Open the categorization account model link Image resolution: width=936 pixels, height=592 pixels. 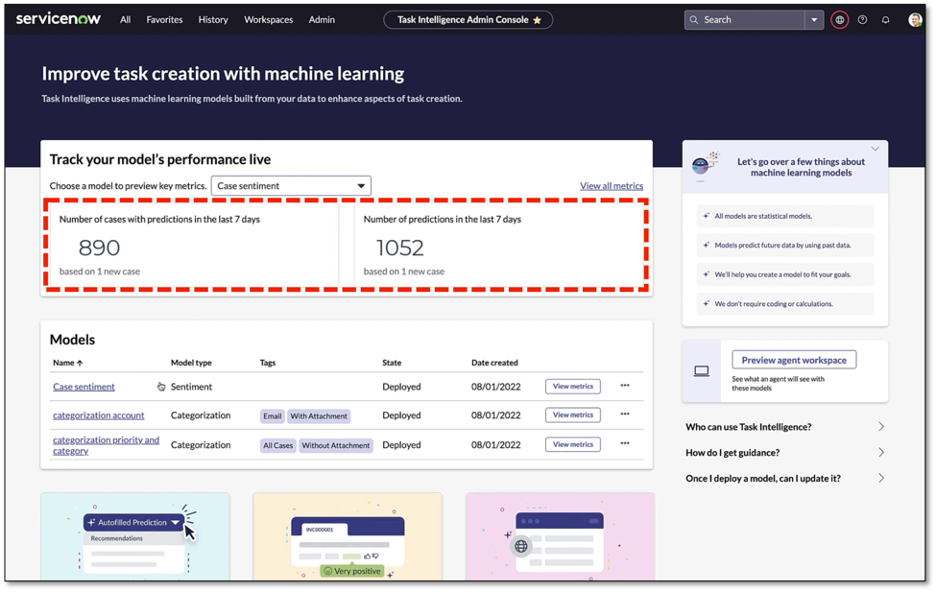click(x=98, y=415)
